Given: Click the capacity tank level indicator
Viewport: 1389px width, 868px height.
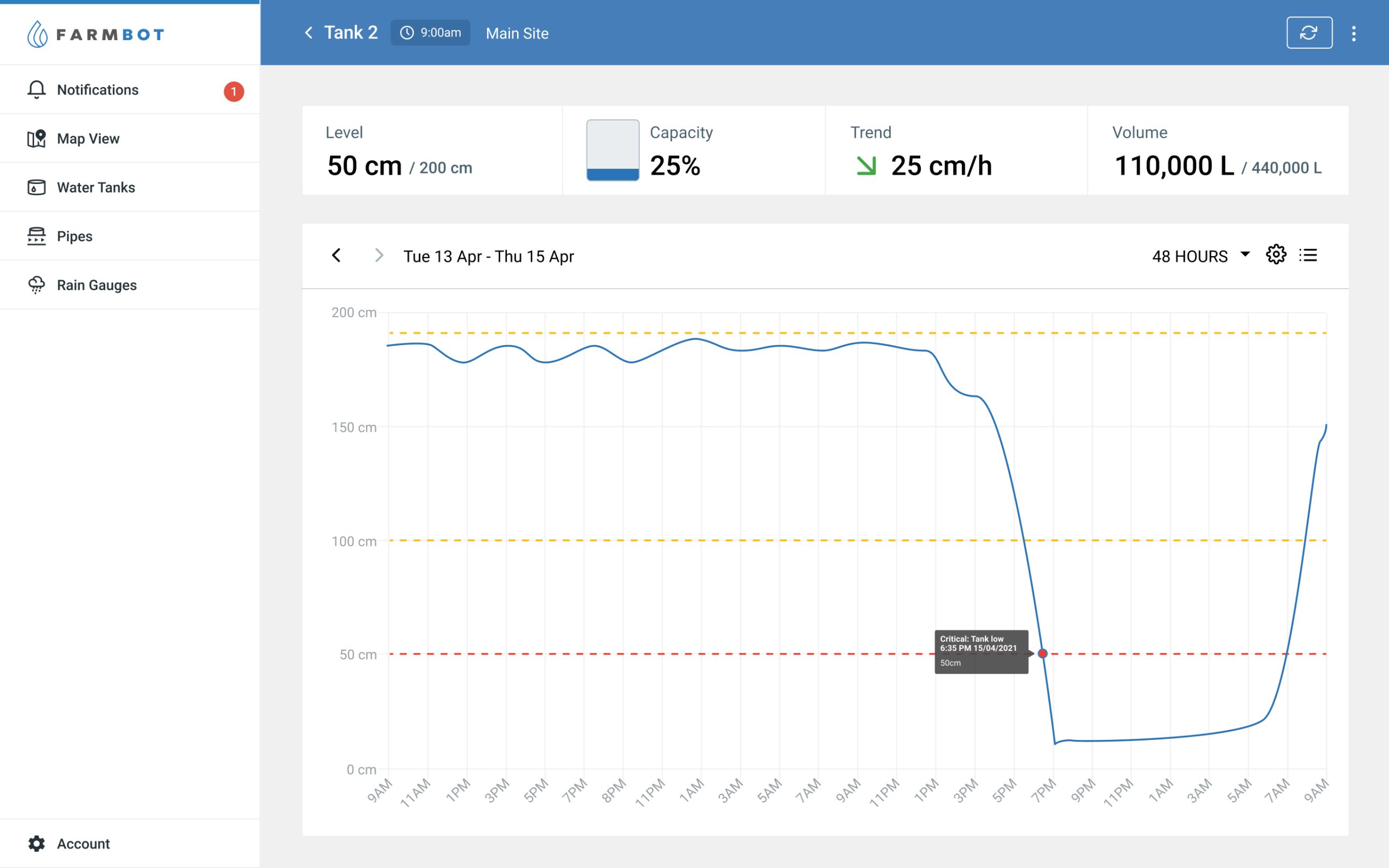Looking at the screenshot, I should tap(613, 150).
